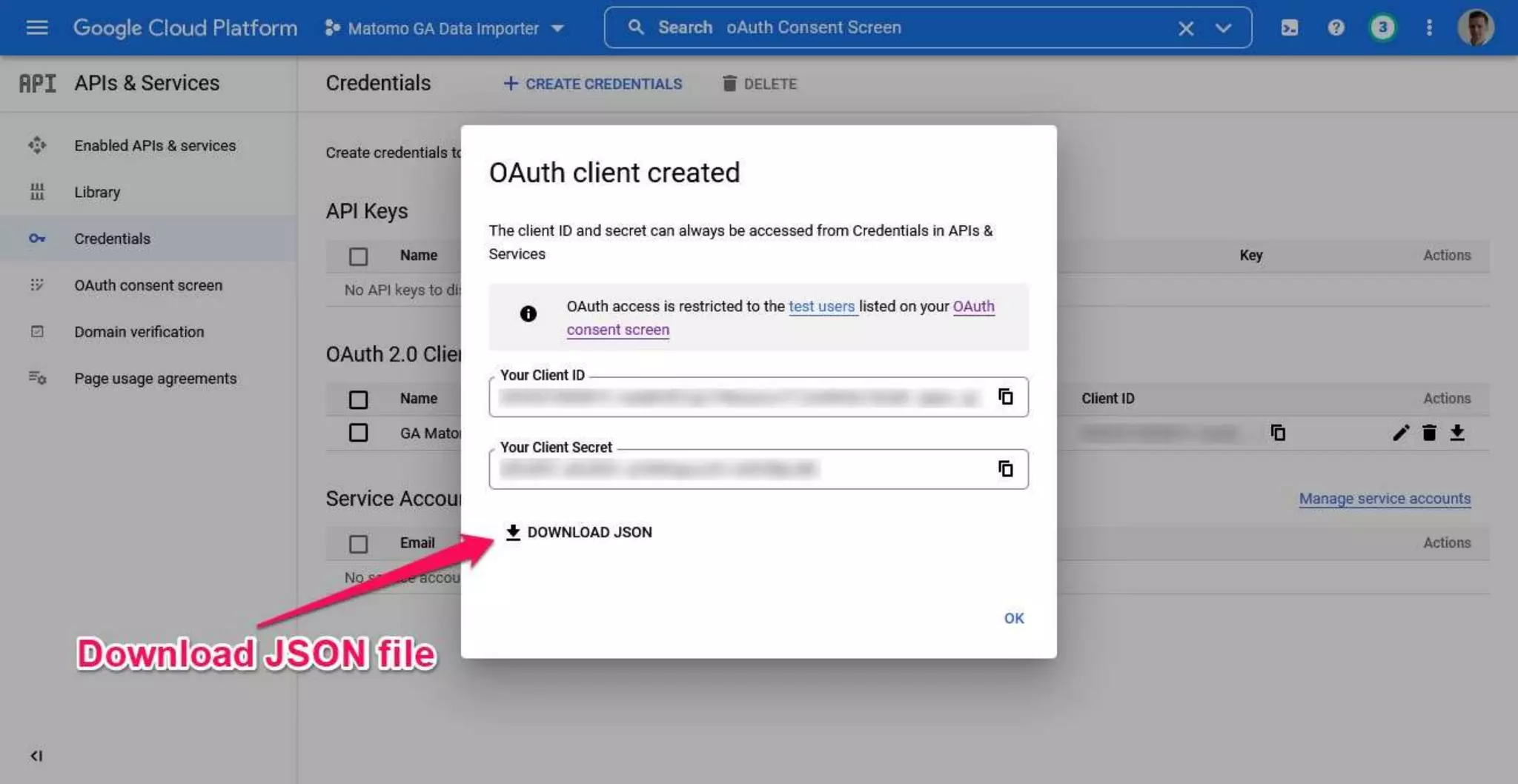Viewport: 1518px width, 784px height.
Task: Click the Google Cloud Platform logo text
Action: point(185,27)
